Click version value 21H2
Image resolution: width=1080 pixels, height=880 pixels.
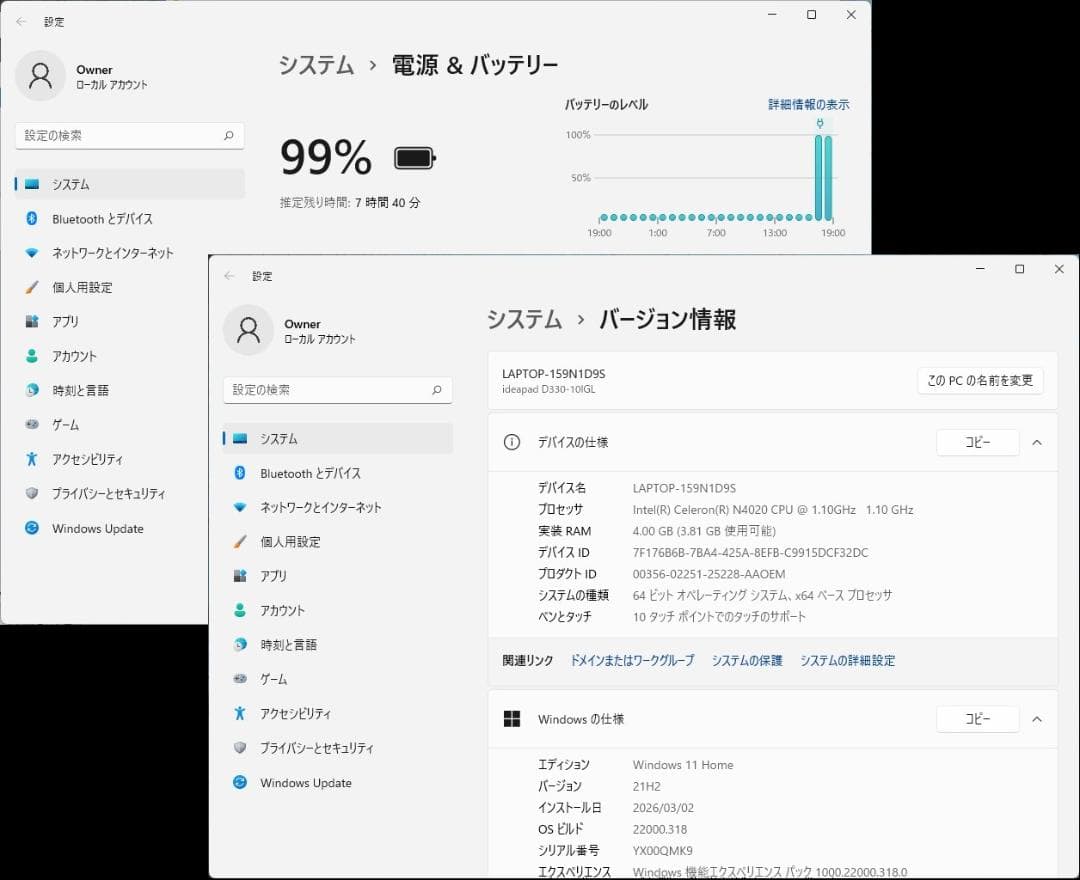646,786
